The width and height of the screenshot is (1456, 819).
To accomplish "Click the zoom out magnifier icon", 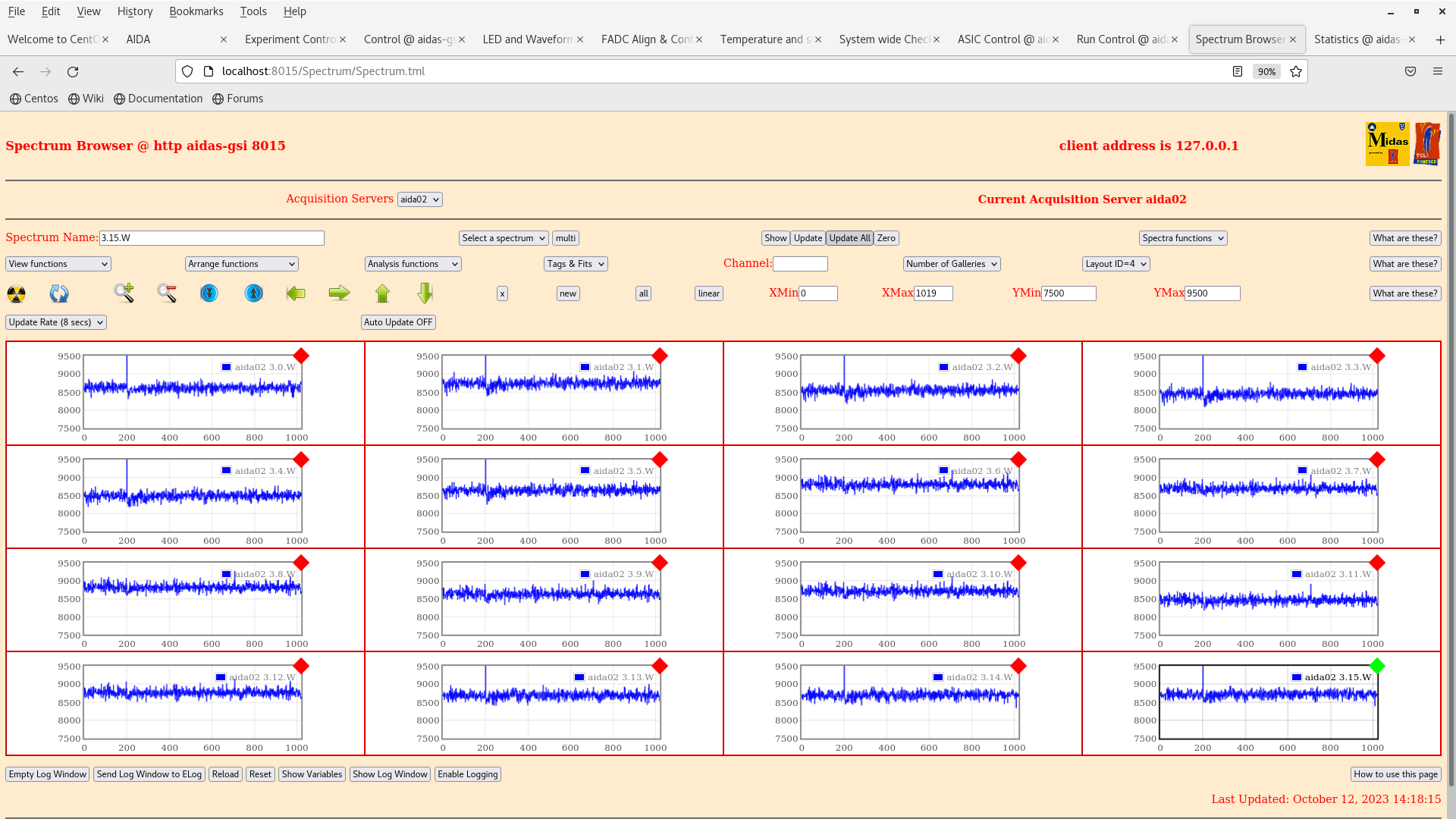I will click(x=167, y=293).
